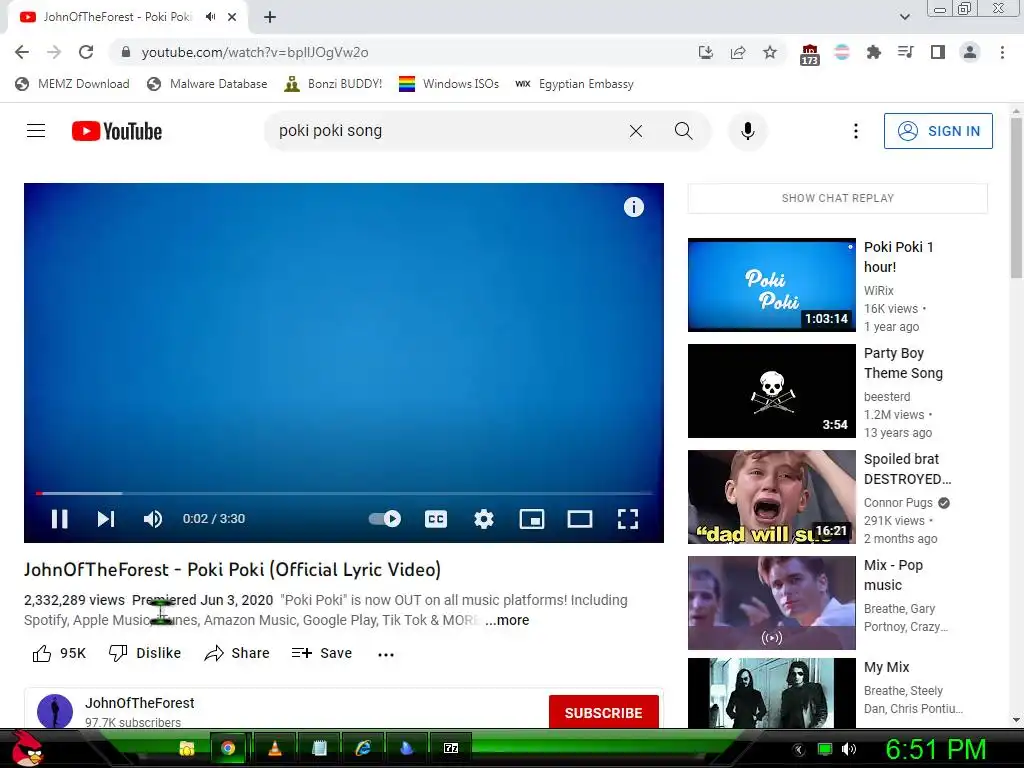Click the SIGN IN button
The height and width of the screenshot is (768, 1024).
938,131
